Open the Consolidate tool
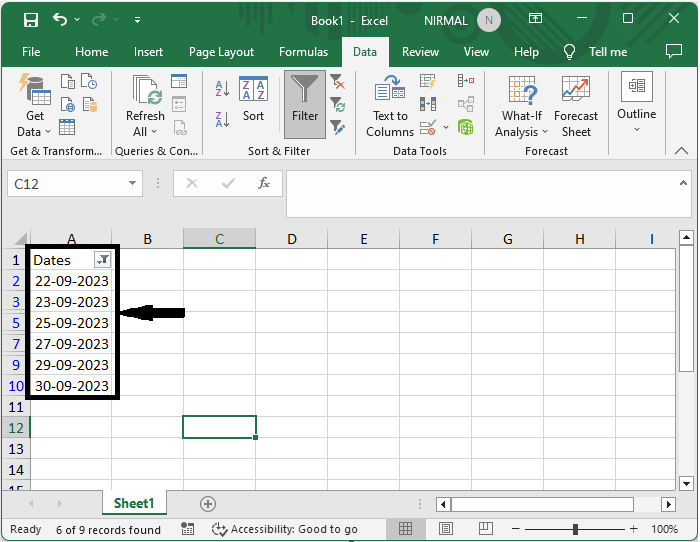This screenshot has width=700, height=542. (466, 81)
